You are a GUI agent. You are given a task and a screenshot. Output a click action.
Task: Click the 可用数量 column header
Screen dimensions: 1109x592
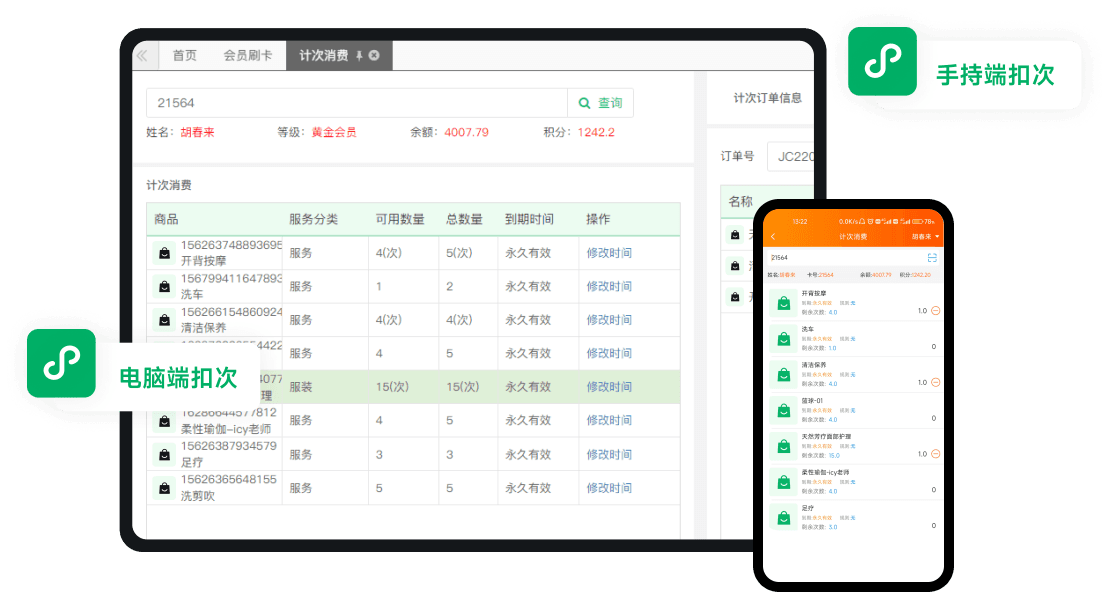tap(400, 219)
